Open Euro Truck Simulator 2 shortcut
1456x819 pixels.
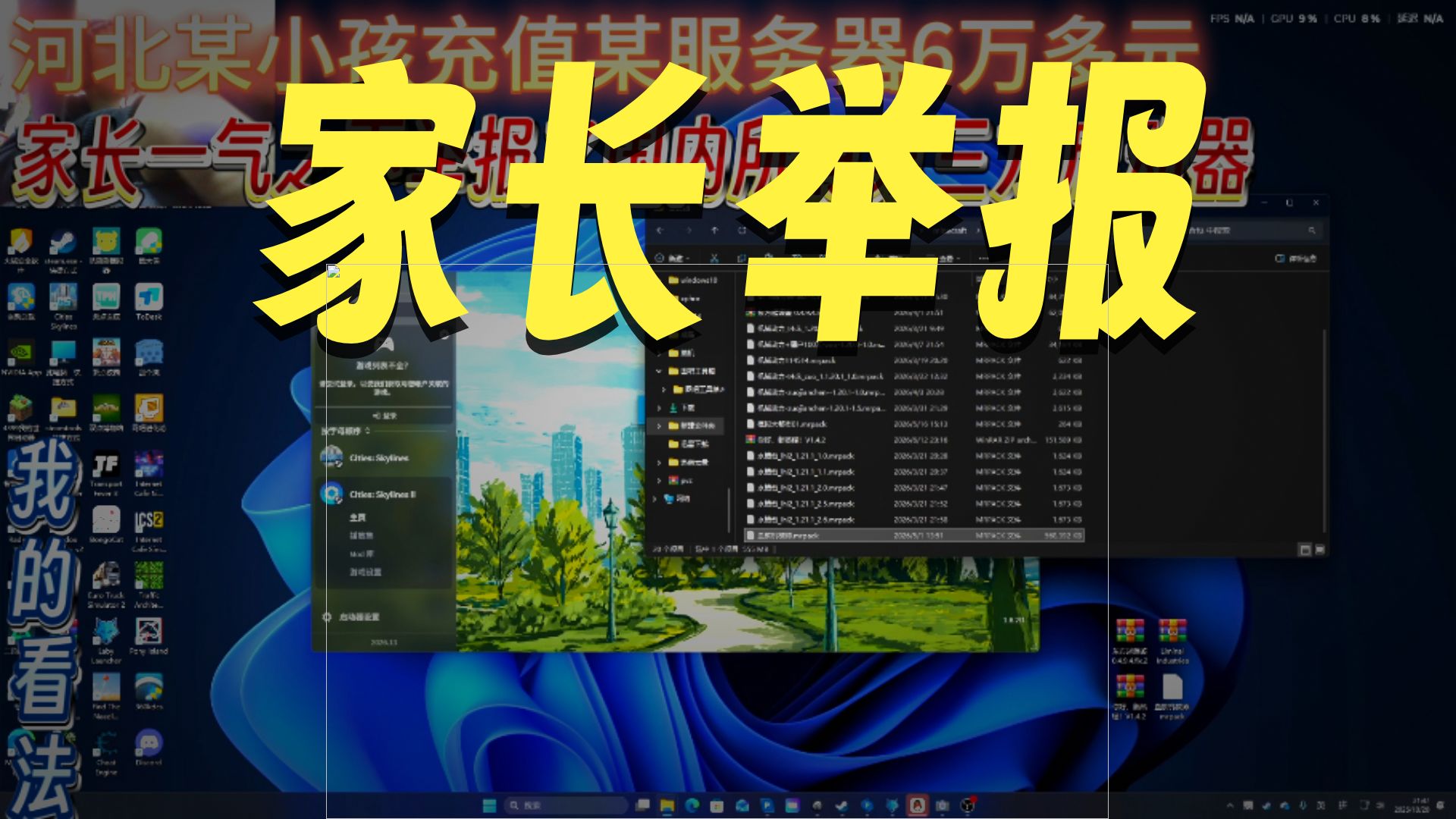[x=106, y=585]
